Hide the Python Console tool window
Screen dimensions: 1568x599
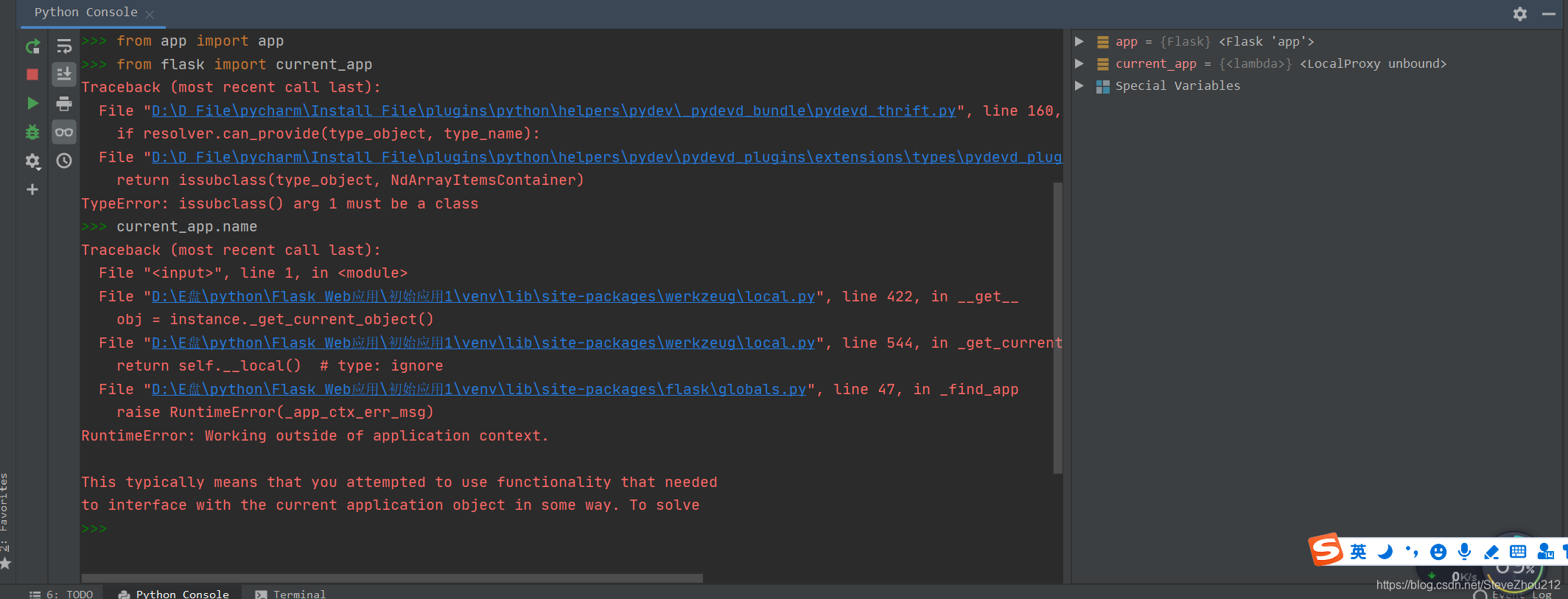(1549, 13)
